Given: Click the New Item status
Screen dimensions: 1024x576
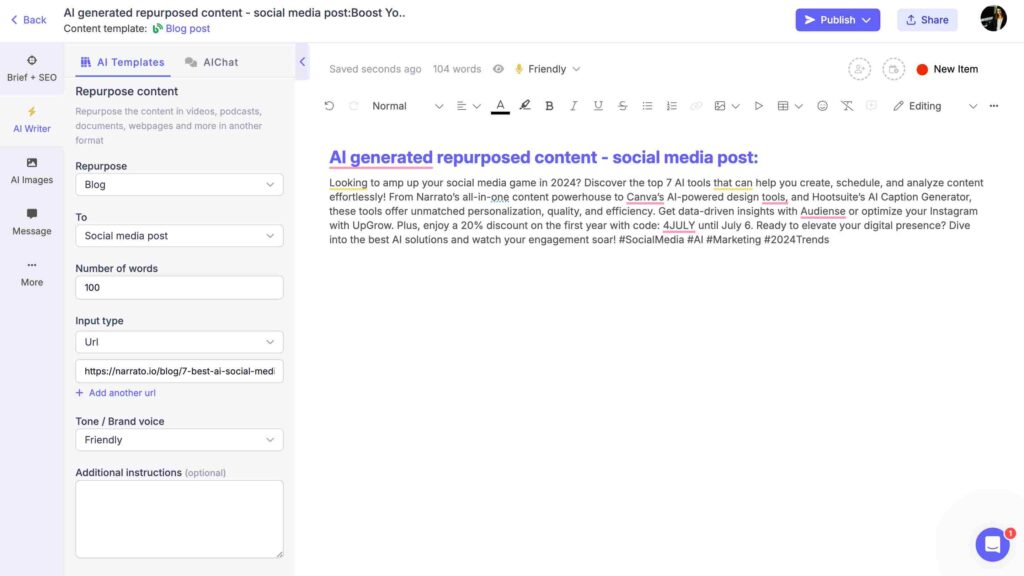Looking at the screenshot, I should tap(947, 69).
